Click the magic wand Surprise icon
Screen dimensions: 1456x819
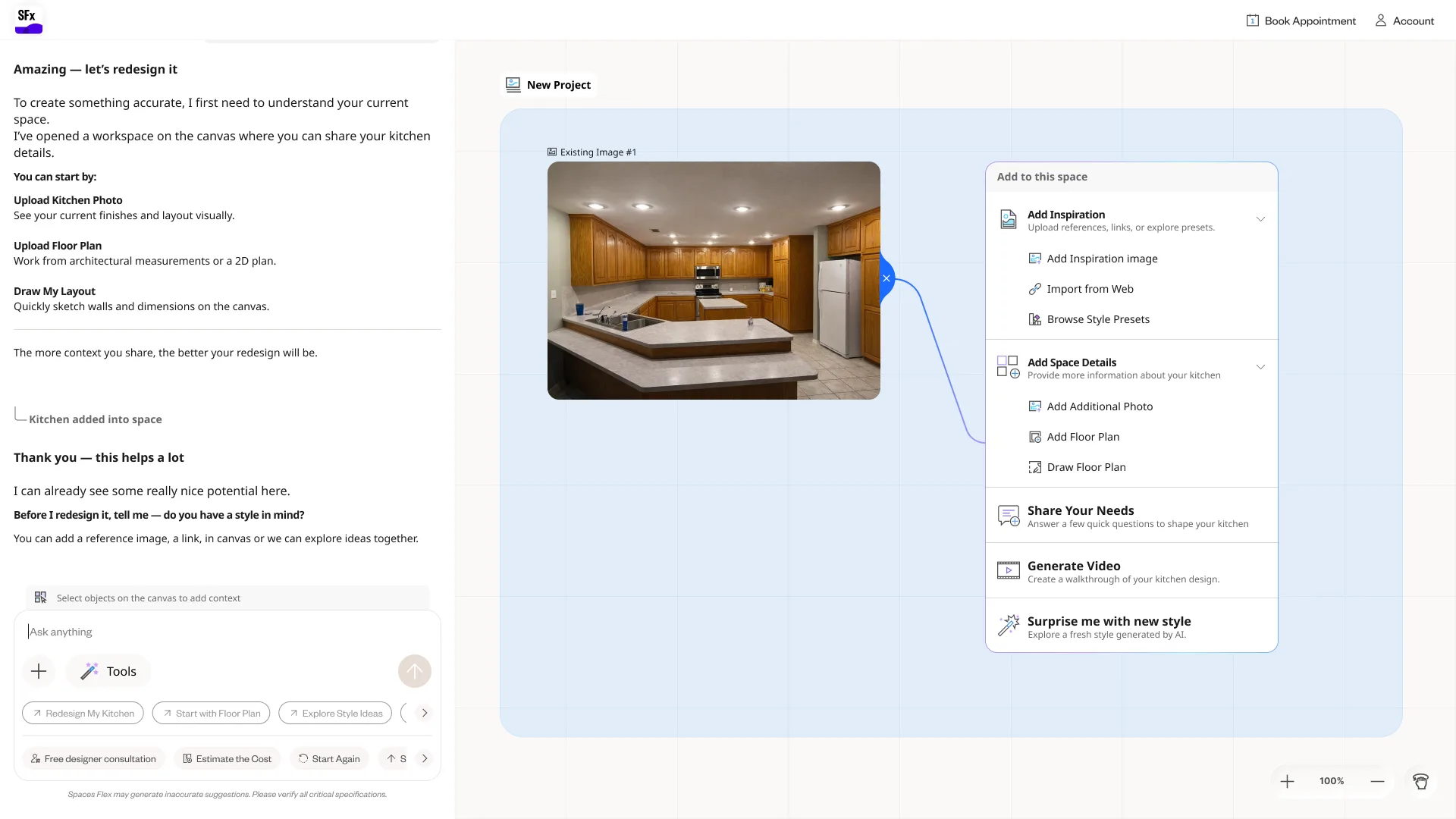click(1009, 626)
